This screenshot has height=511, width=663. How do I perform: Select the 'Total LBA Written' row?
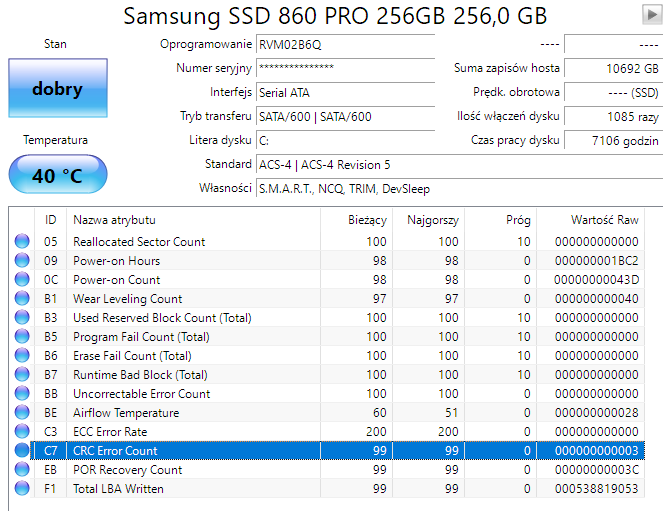coord(337,489)
